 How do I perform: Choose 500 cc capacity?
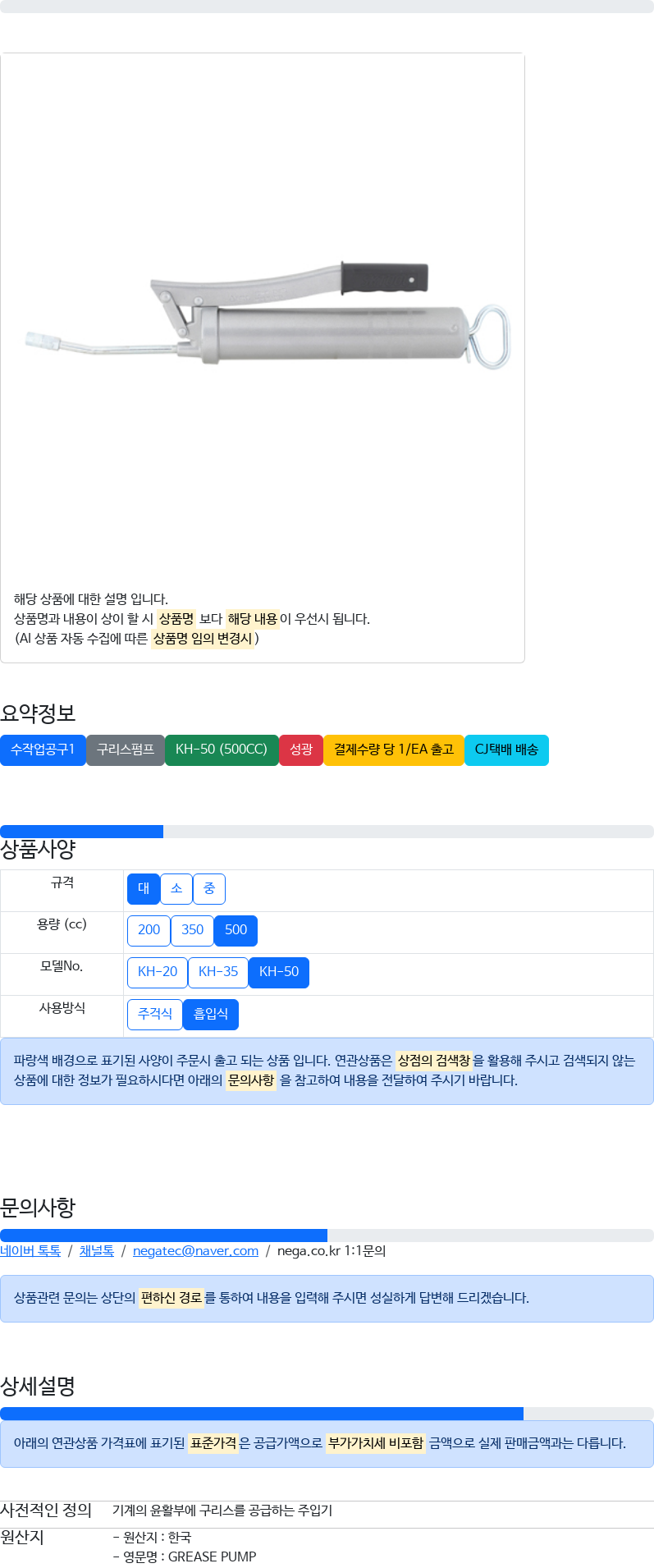pyautogui.click(x=236, y=931)
